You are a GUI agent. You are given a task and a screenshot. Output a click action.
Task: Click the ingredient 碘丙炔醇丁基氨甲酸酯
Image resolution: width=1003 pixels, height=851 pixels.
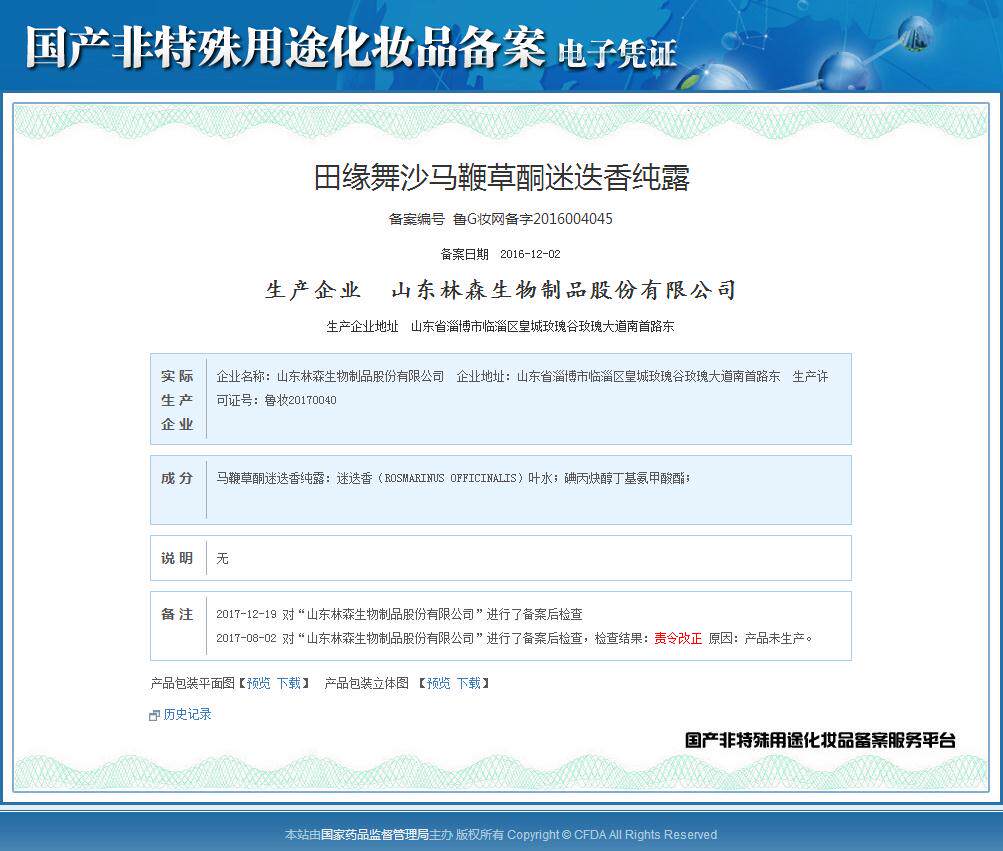625,478
